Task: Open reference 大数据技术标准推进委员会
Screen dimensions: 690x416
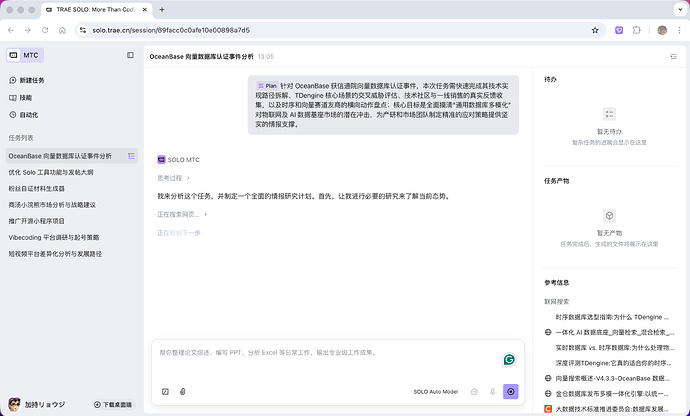Action: click(607, 409)
